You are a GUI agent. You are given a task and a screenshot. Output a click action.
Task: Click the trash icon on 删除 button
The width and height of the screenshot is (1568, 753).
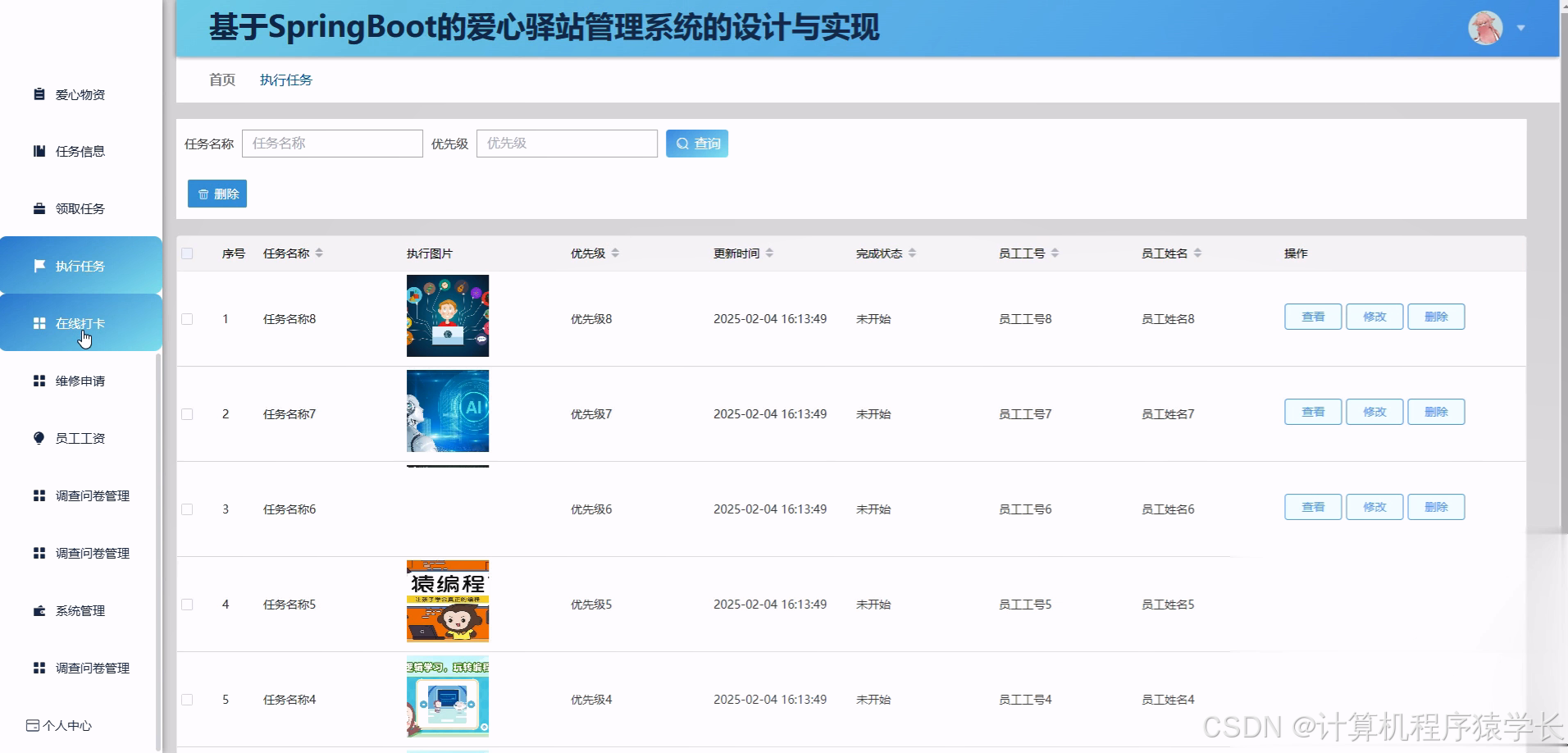[x=204, y=194]
